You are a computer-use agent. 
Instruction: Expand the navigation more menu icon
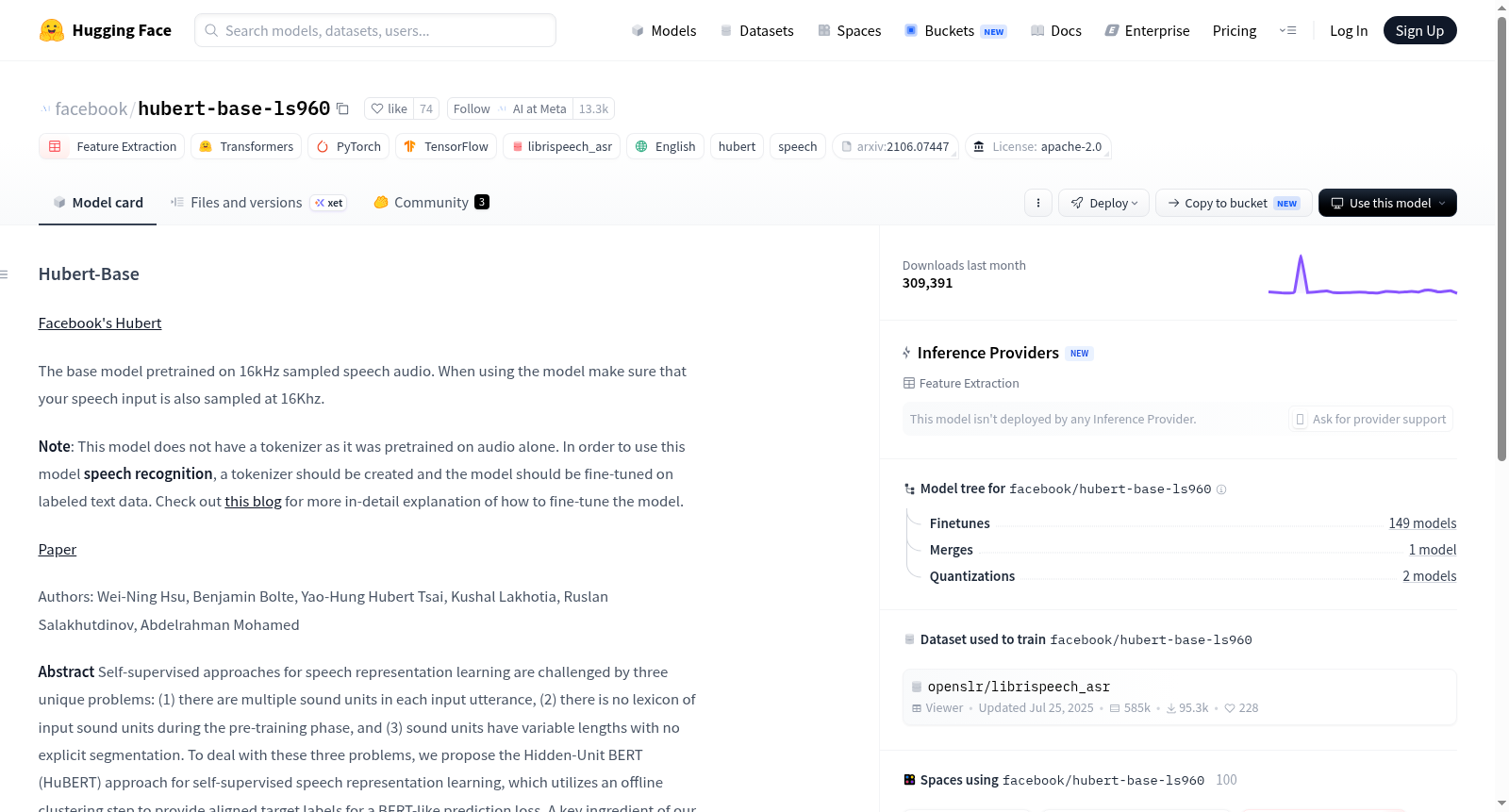click(1287, 30)
